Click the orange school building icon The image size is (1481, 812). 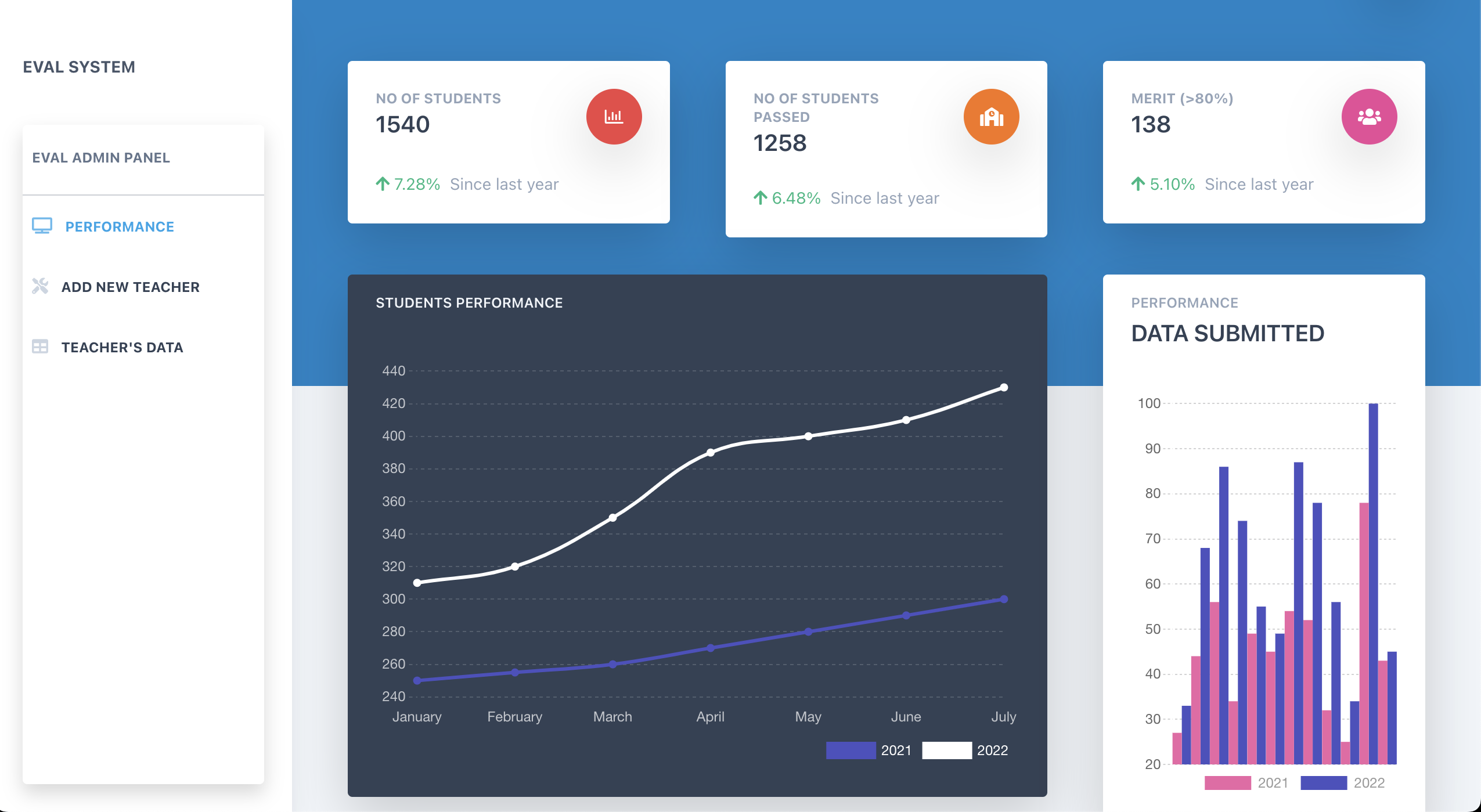991,117
